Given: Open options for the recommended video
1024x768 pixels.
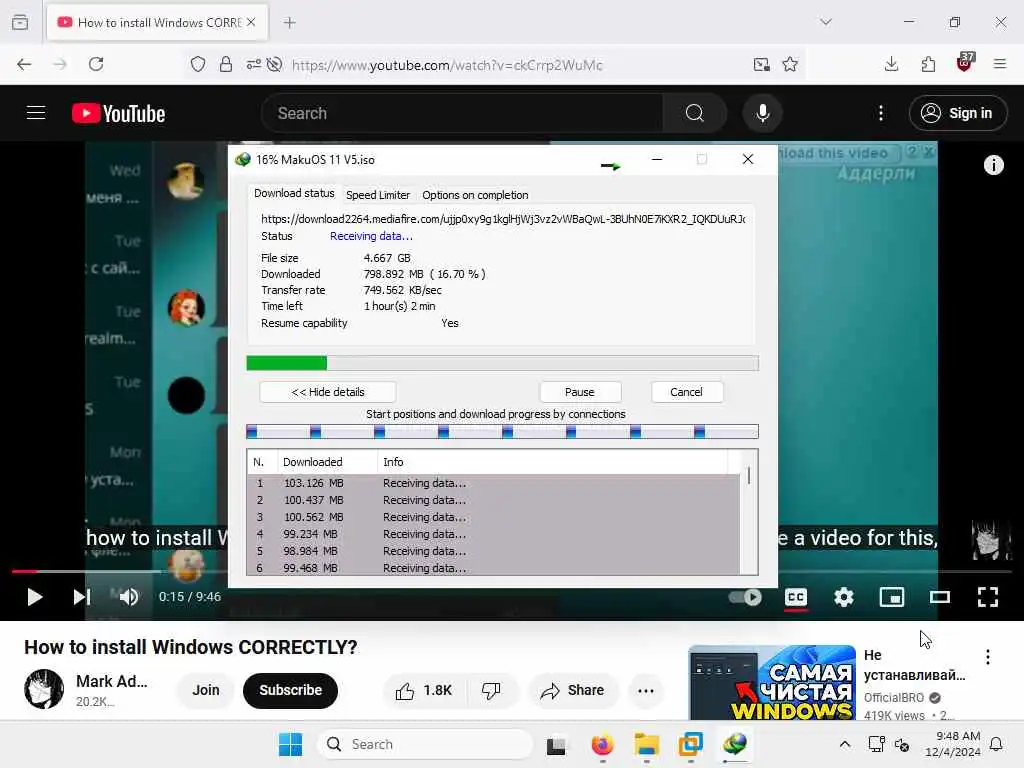Looking at the screenshot, I should (x=987, y=657).
